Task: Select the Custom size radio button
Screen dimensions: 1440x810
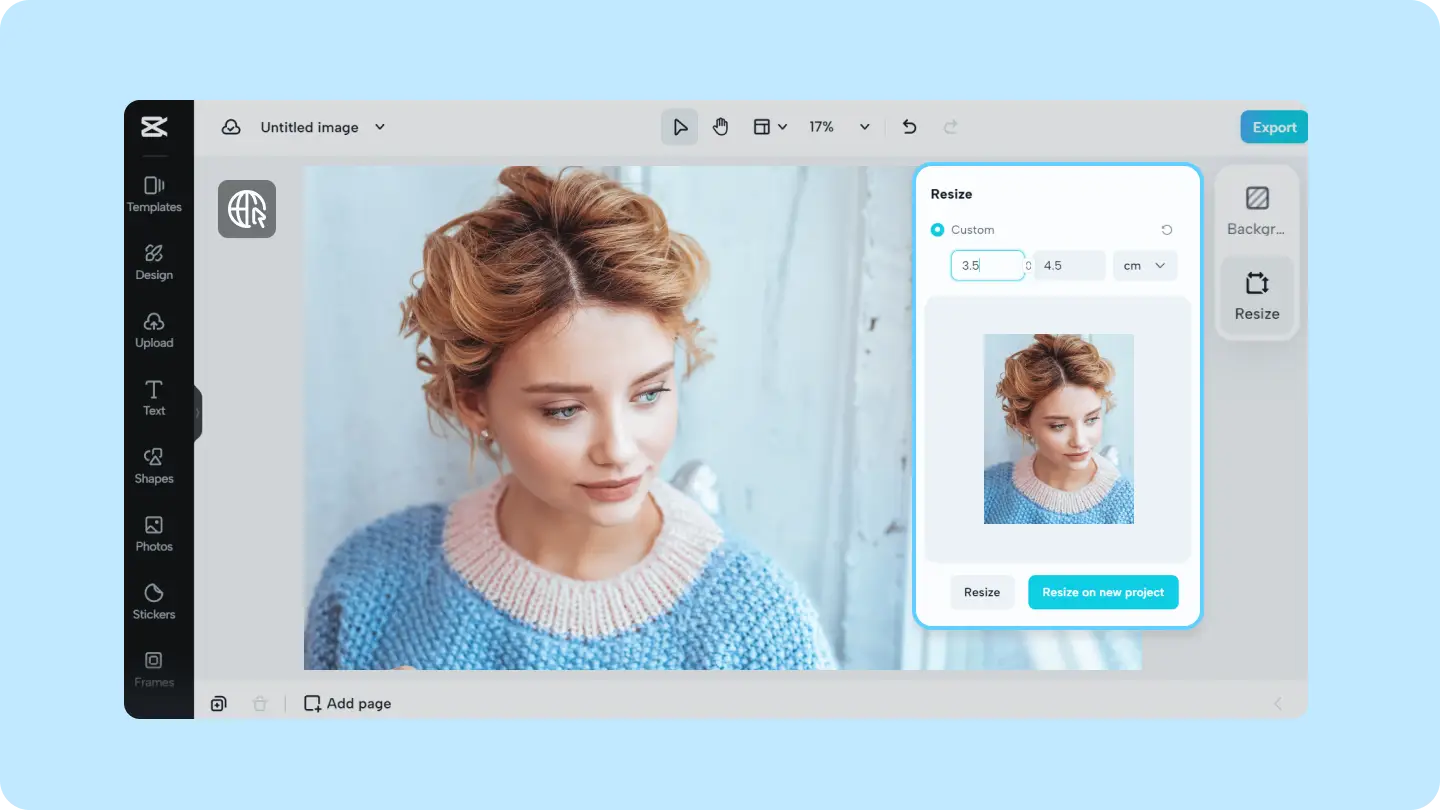Action: [x=937, y=230]
